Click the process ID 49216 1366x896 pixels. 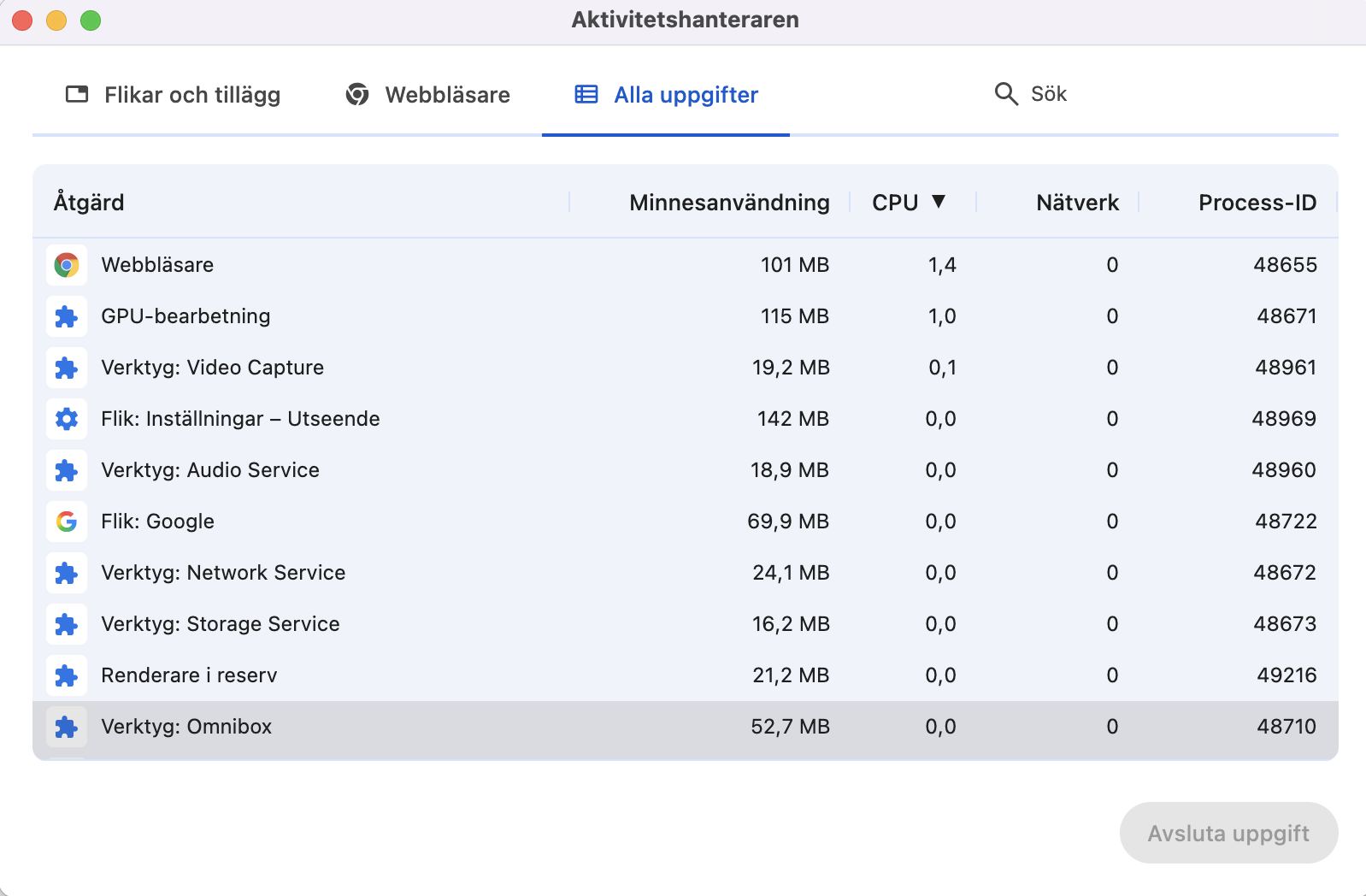(1287, 675)
